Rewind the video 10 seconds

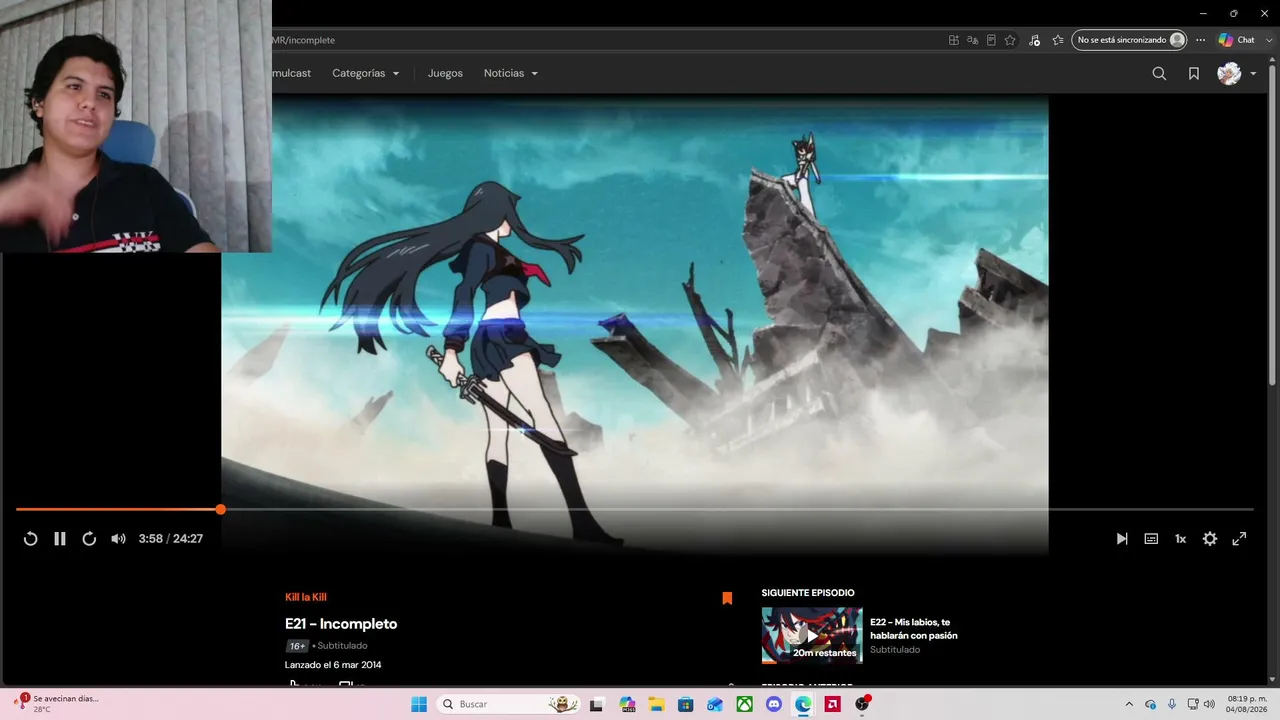30,539
